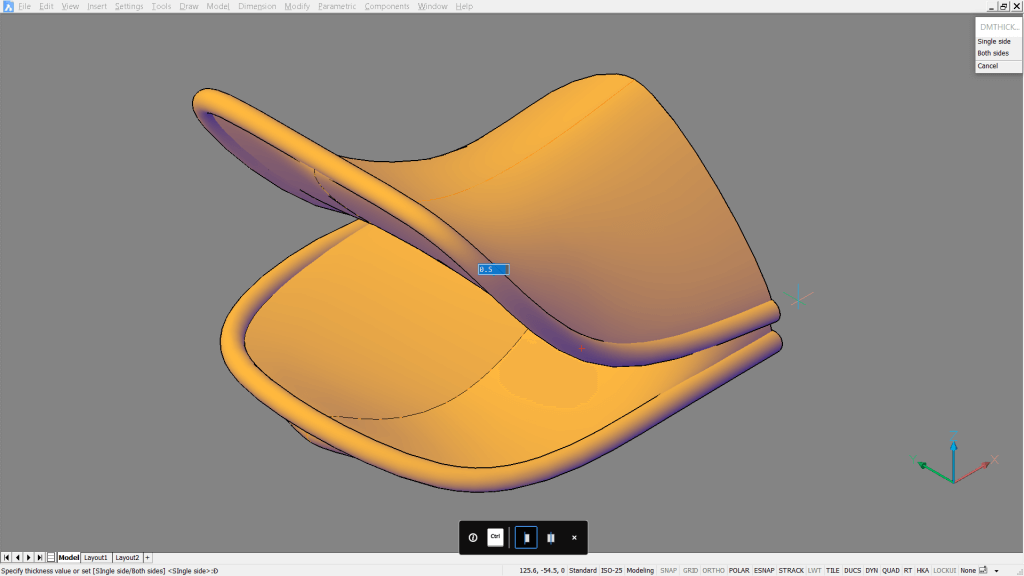The image size is (1024, 576).
Task: Select the Both sides icon in hotkey assistant
Action: click(x=550, y=537)
